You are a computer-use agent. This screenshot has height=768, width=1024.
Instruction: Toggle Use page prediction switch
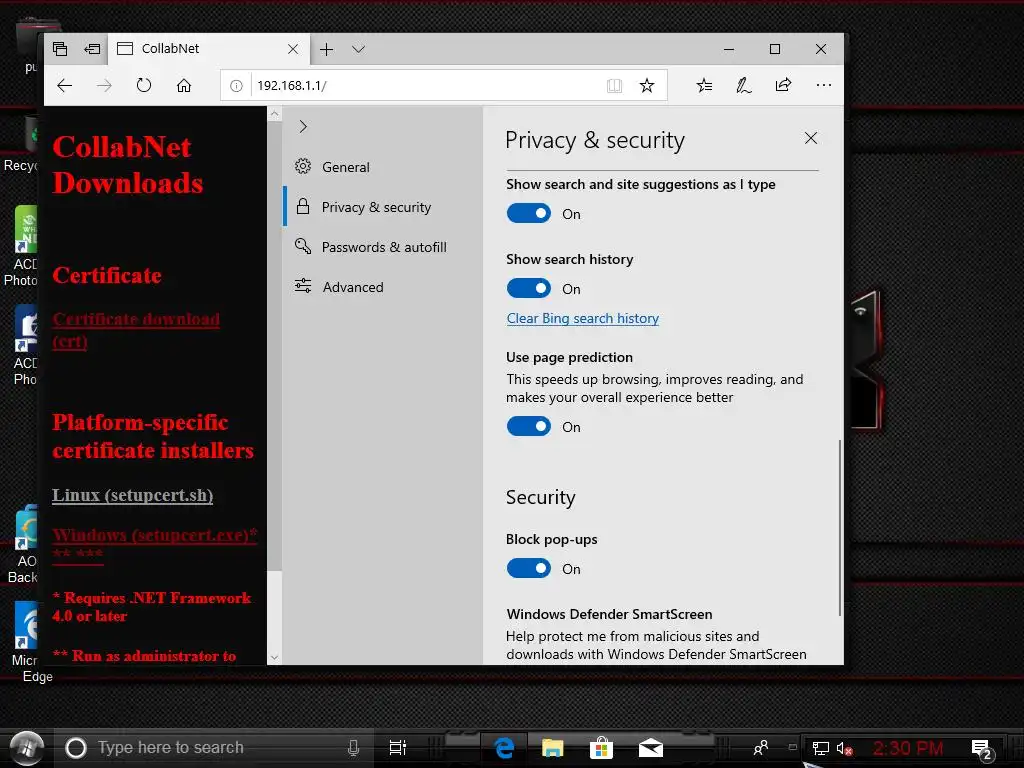(528, 426)
